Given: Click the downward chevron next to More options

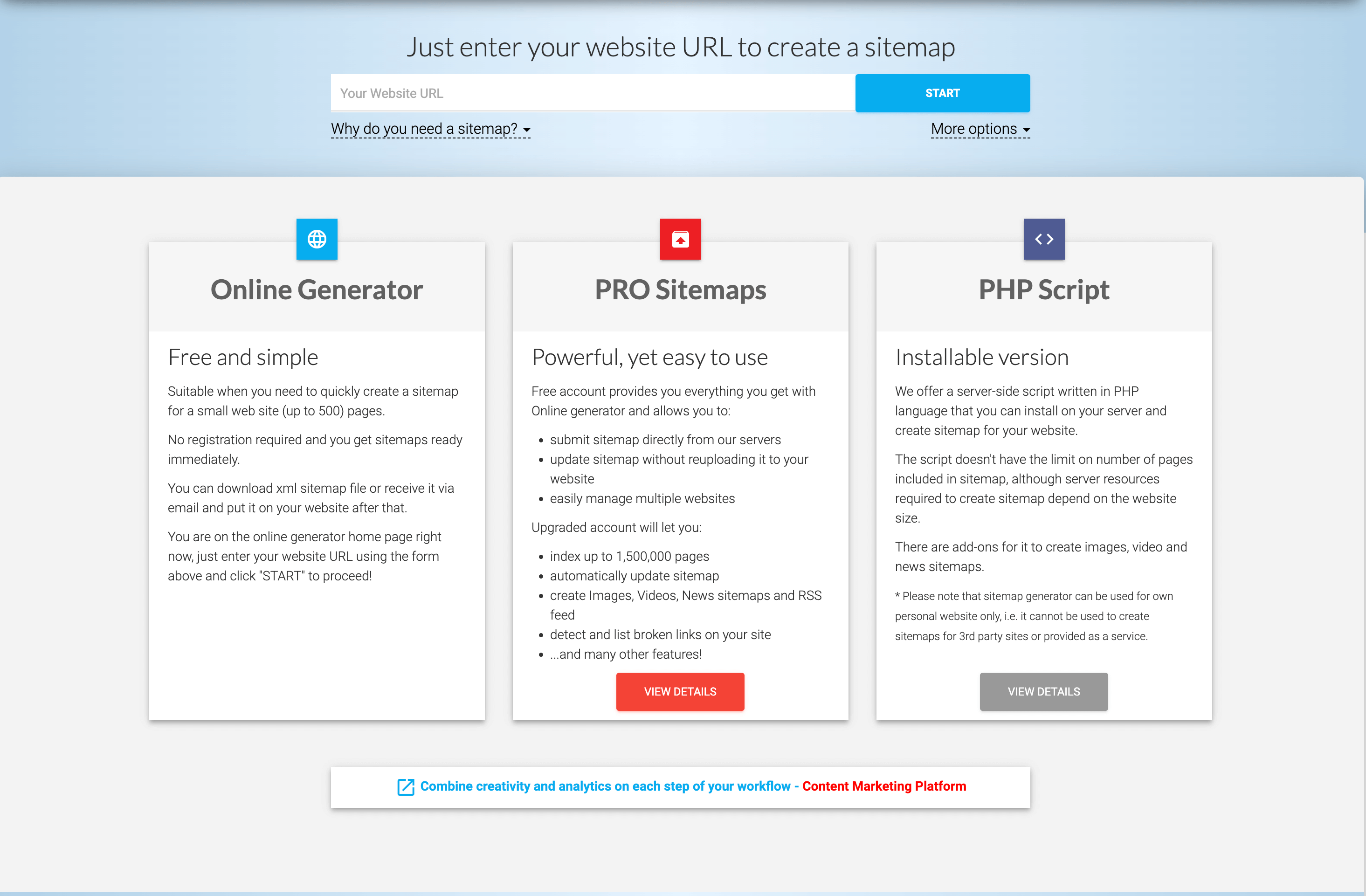Looking at the screenshot, I should click(x=1028, y=128).
